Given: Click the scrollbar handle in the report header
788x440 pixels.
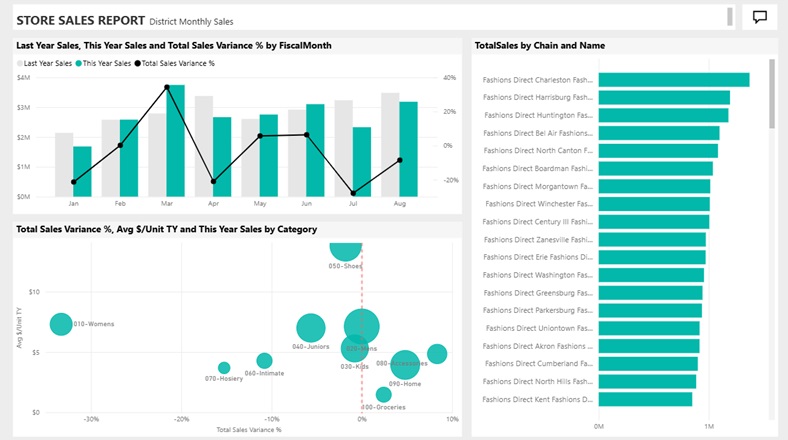Looking at the screenshot, I should pos(730,17).
